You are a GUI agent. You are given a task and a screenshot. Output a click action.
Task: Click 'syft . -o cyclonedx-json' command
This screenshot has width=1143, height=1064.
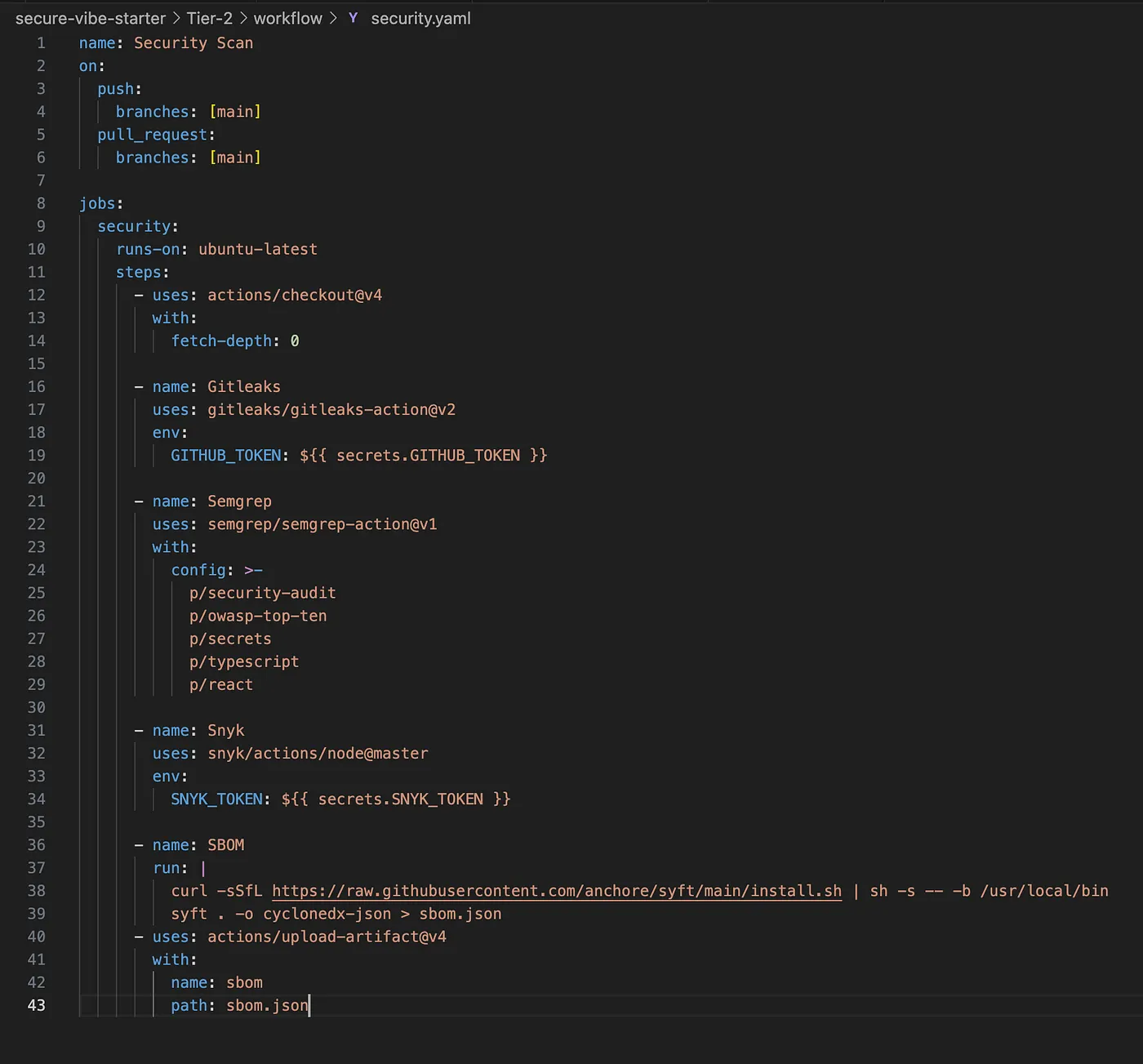[x=281, y=914]
